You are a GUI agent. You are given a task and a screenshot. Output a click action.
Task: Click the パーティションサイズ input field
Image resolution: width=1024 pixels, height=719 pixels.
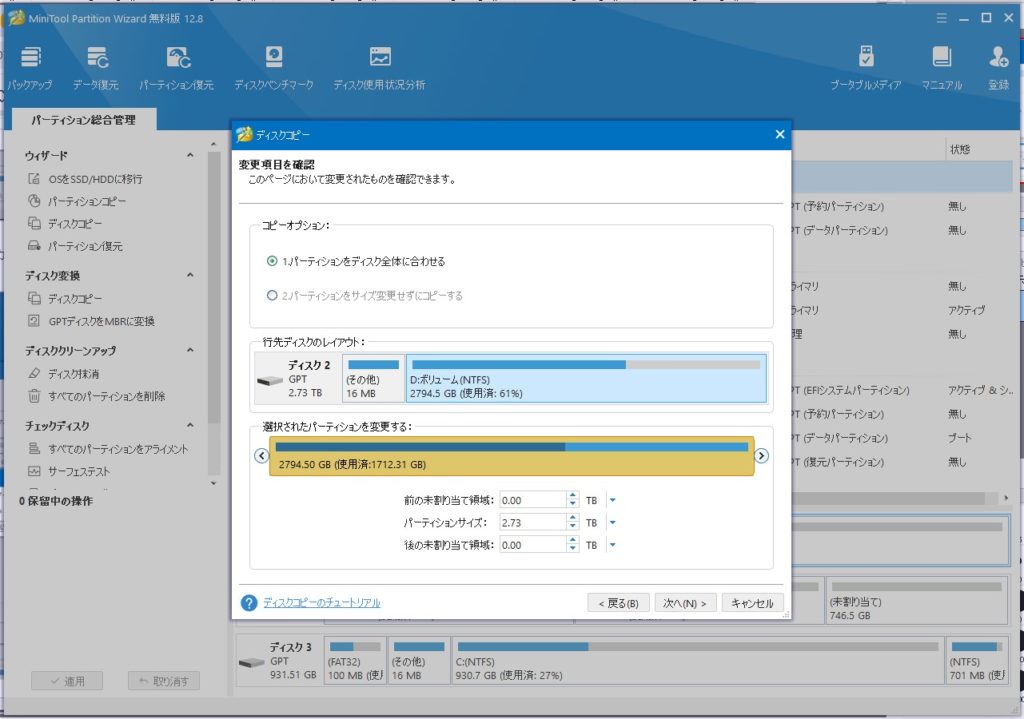530,522
